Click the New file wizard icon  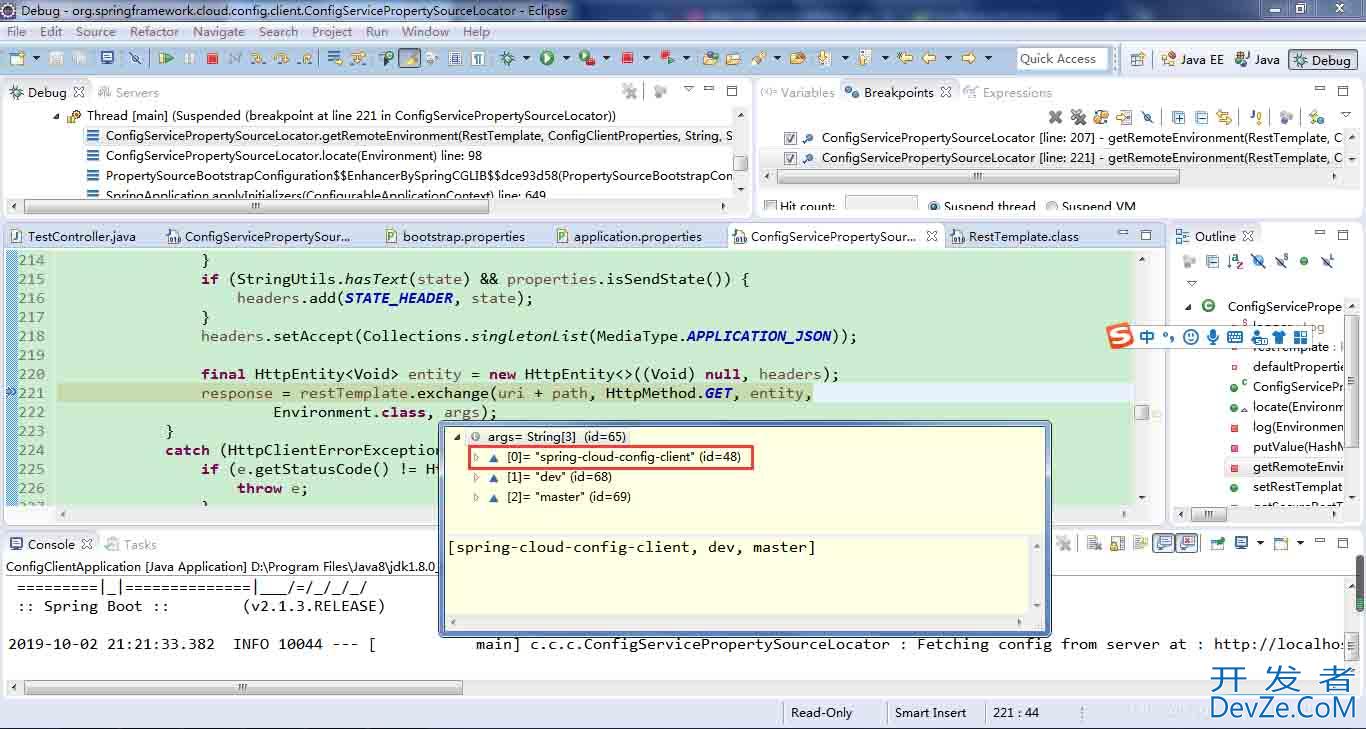pyautogui.click(x=17, y=58)
